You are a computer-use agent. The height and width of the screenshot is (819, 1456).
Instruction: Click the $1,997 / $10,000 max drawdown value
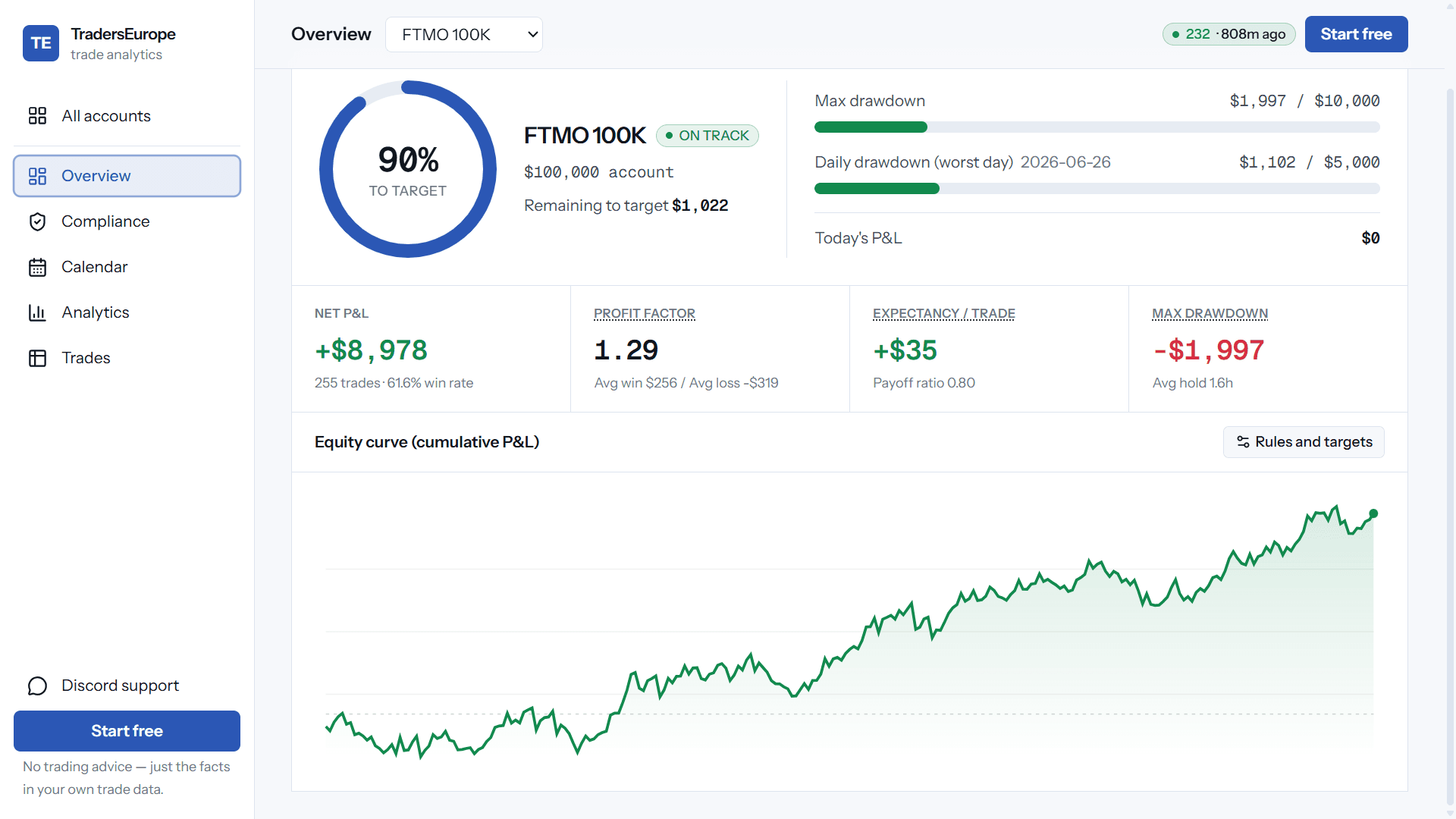pos(1305,101)
